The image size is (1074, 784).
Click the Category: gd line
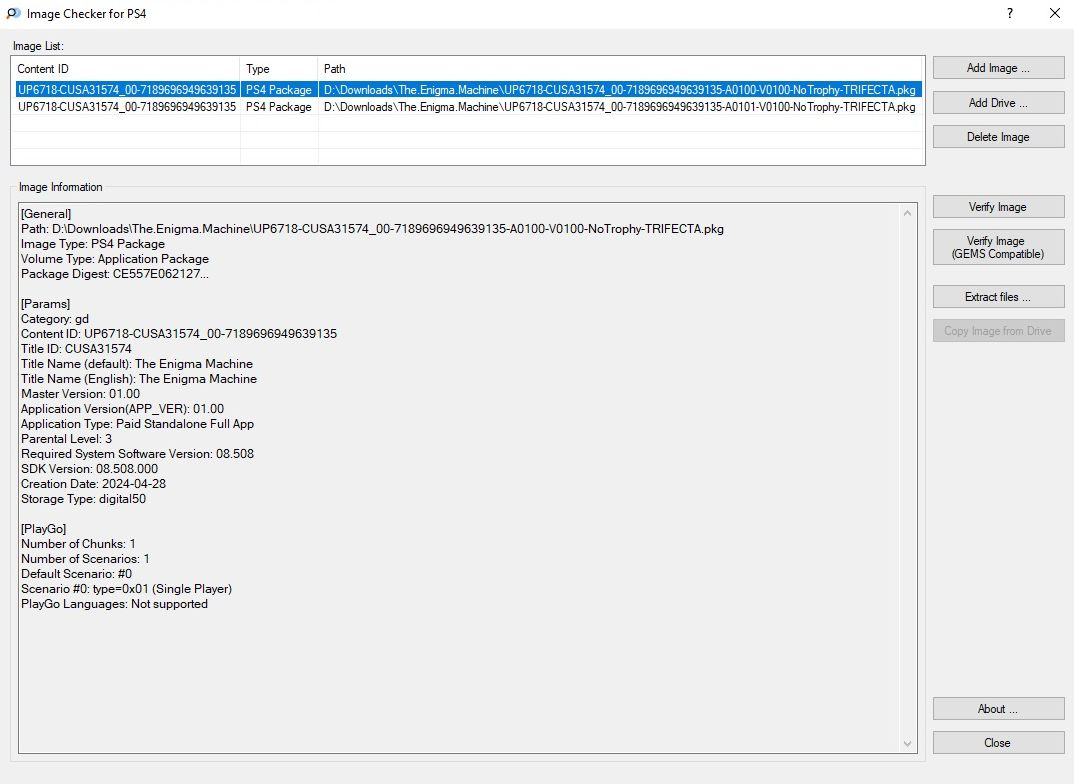(x=55, y=318)
